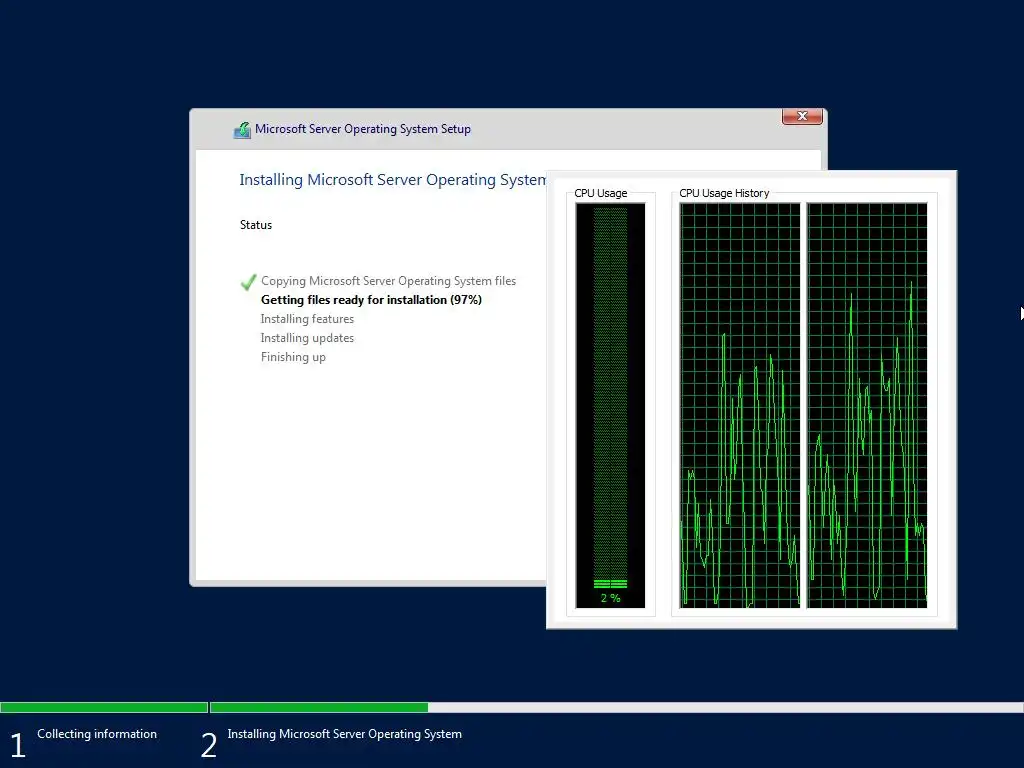Click the 'Installing Microsoft Server Operating System' heading
The height and width of the screenshot is (768, 1024).
[392, 180]
